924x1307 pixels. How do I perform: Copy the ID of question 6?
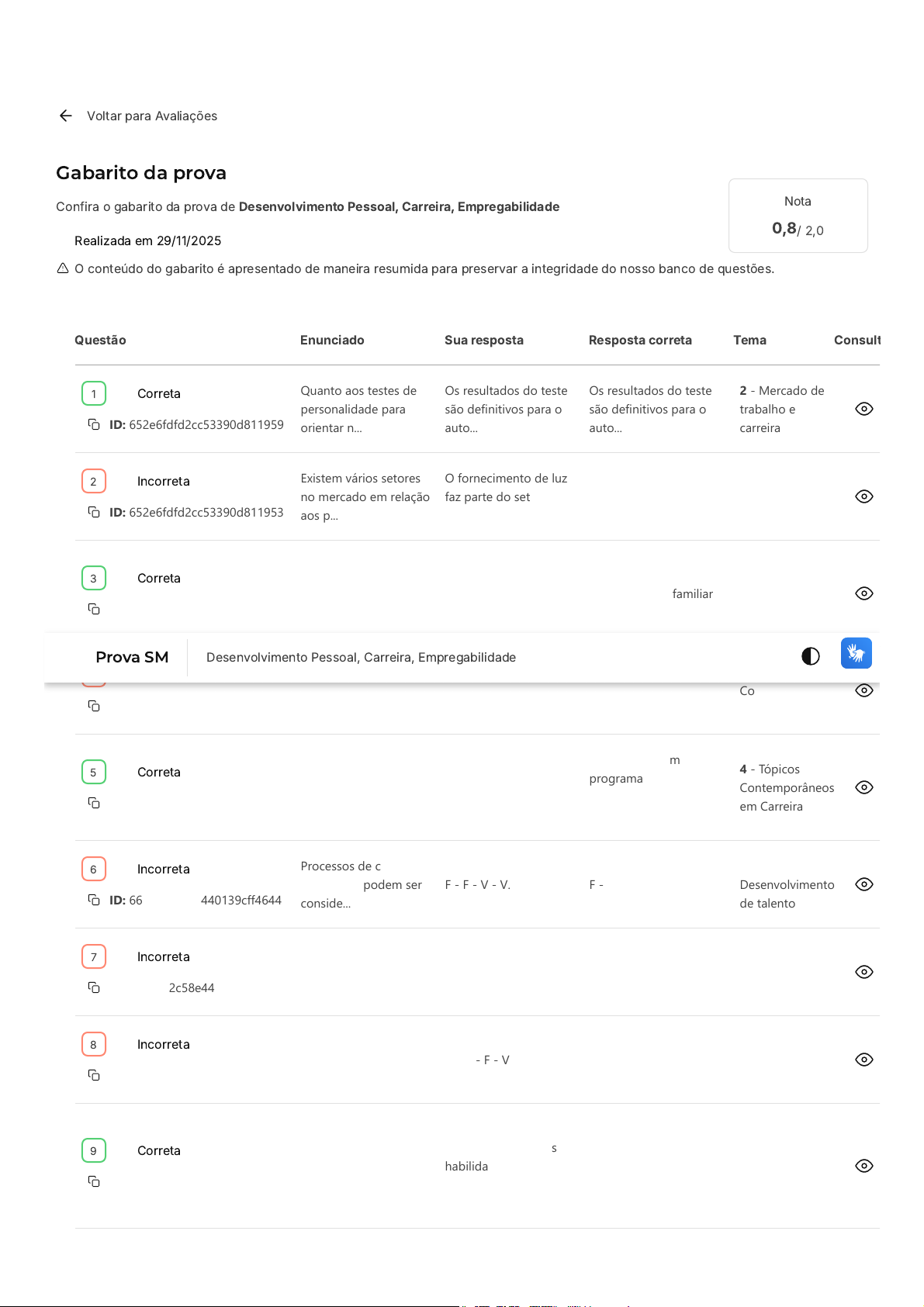pyautogui.click(x=94, y=900)
